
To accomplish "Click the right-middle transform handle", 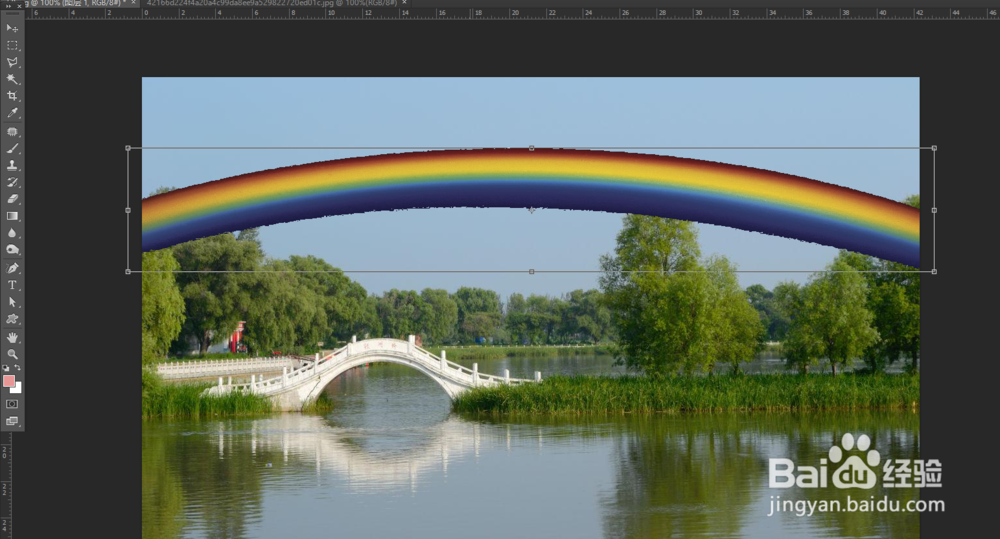I will click(x=934, y=210).
